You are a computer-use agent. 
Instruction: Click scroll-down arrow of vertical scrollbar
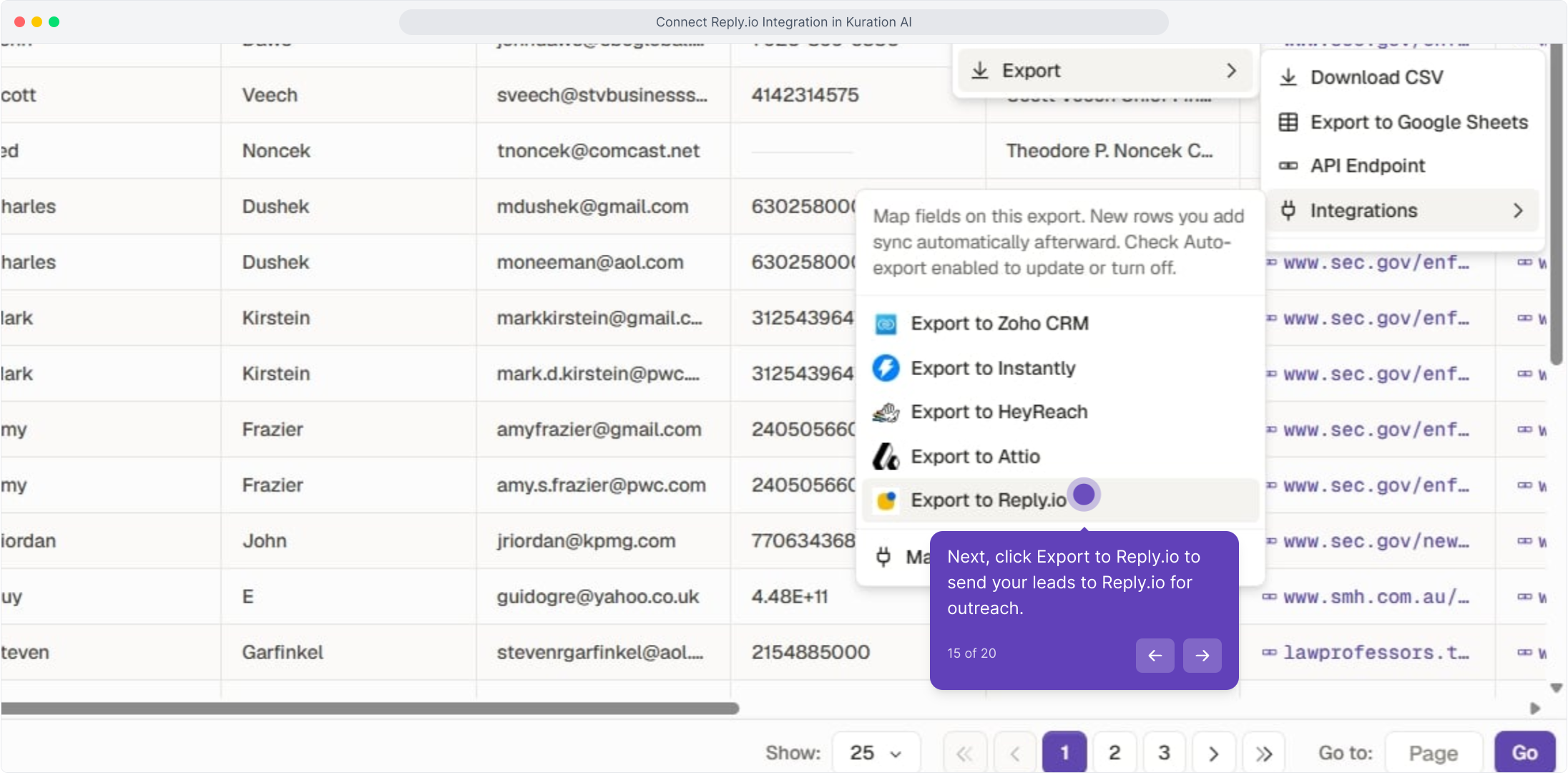1557,688
